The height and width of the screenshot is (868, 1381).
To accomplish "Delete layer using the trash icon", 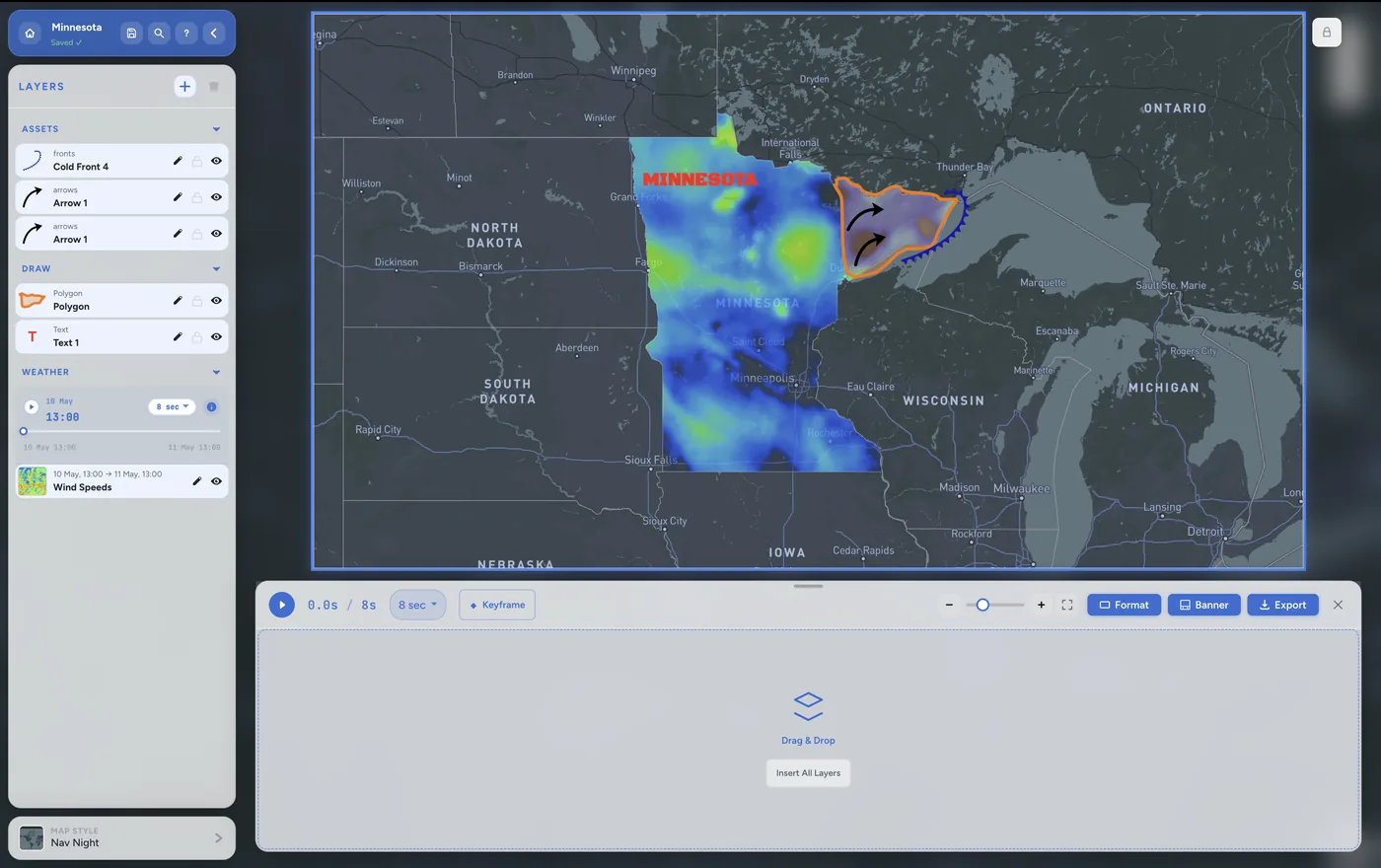I will click(x=213, y=87).
